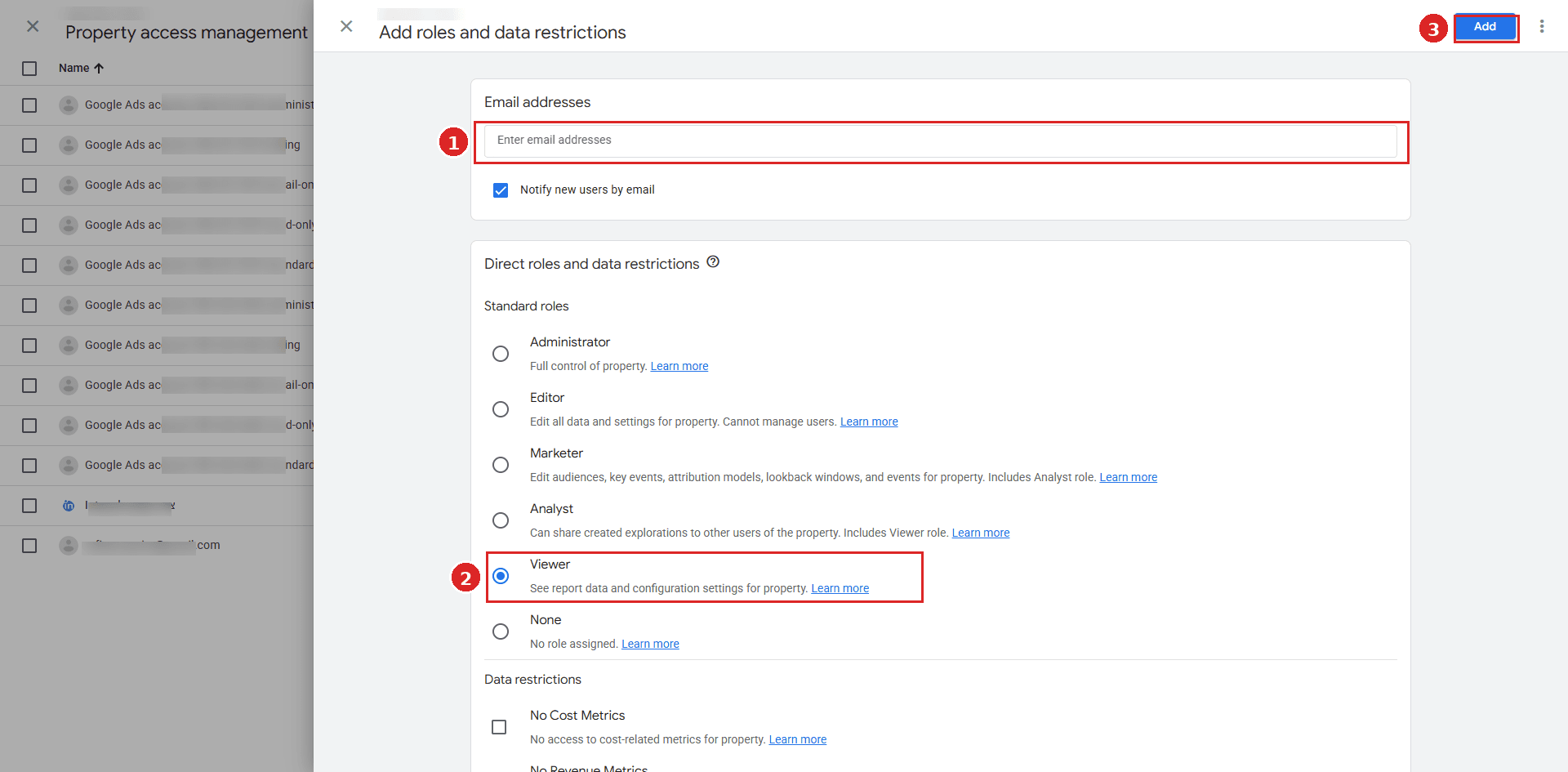
Task: Click the Enter email addresses field
Action: (940, 141)
